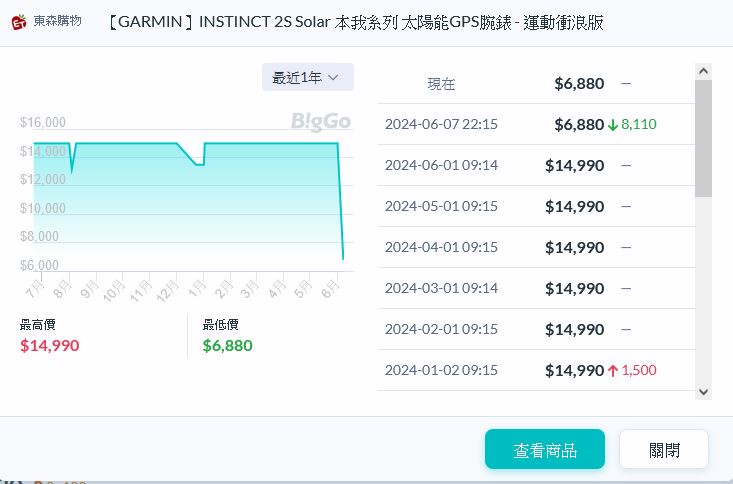Open the 最近1年 time range dropdown
The width and height of the screenshot is (733, 484).
click(307, 77)
